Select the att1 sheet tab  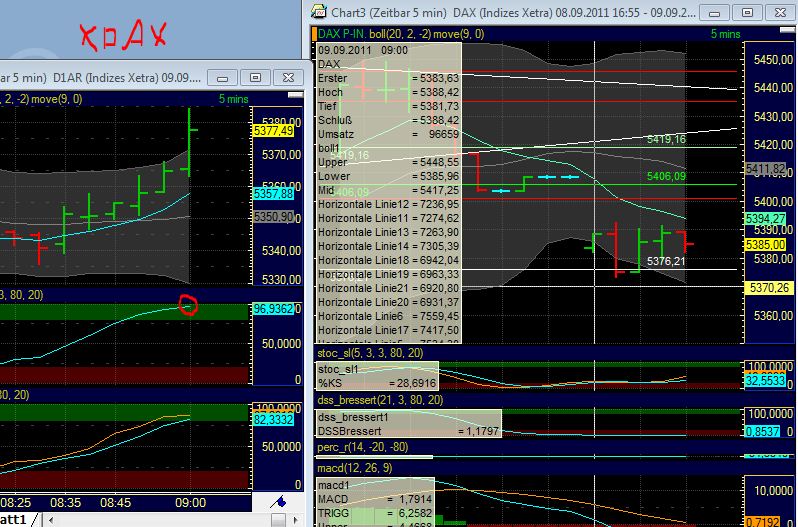(x=13, y=519)
